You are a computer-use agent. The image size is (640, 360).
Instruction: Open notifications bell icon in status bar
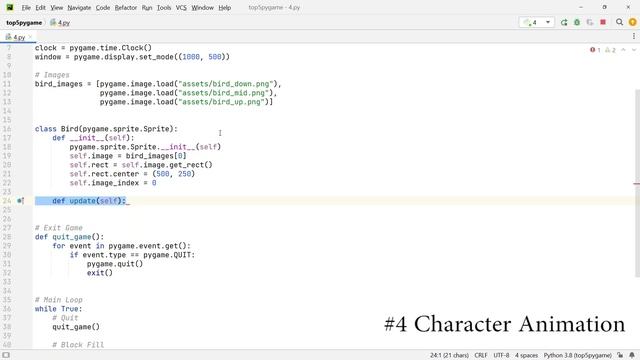click(x=632, y=355)
